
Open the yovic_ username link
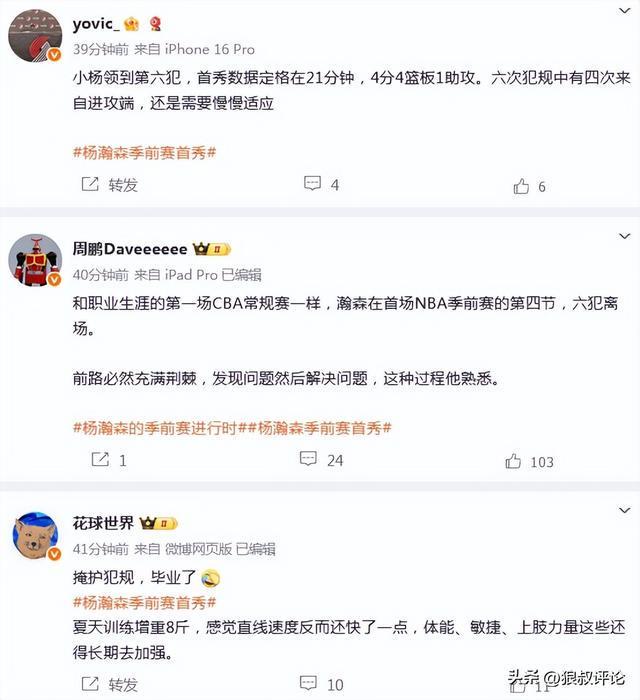[x=96, y=24]
